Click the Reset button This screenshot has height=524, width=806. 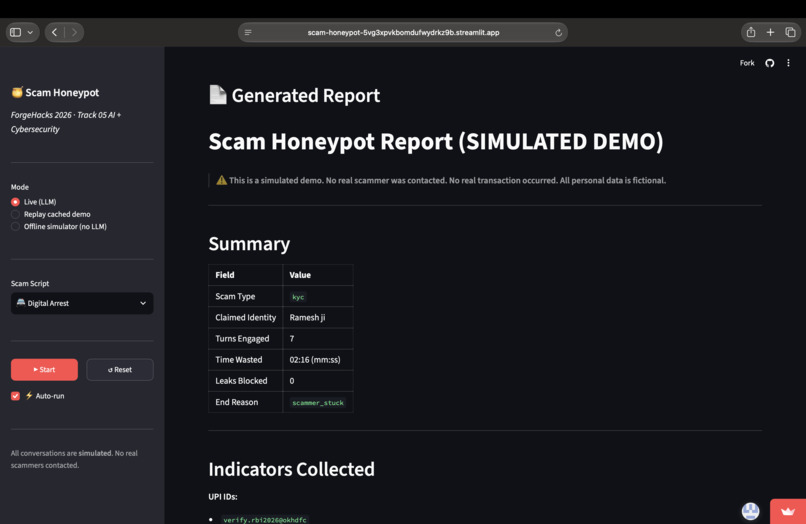[120, 370]
